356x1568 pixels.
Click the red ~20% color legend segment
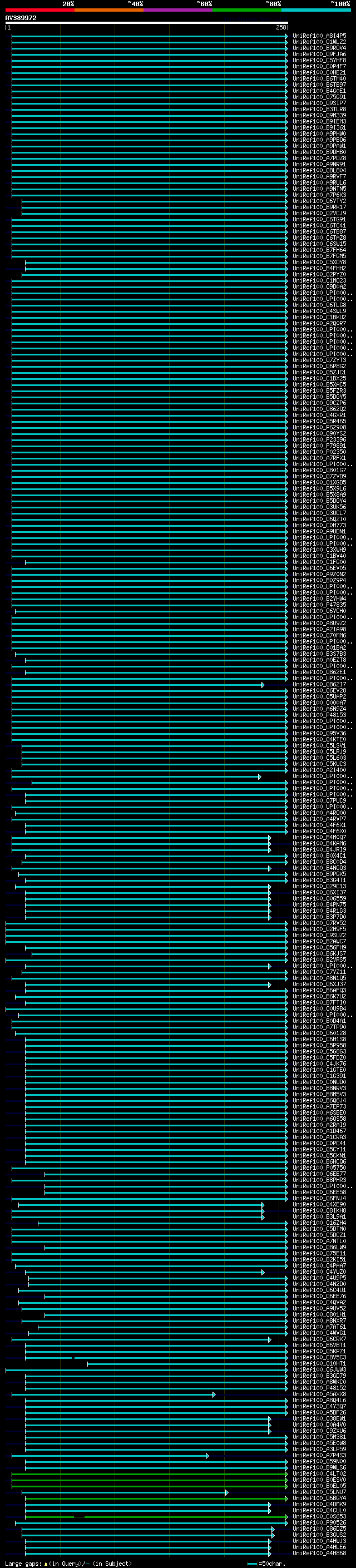pyautogui.click(x=39, y=11)
